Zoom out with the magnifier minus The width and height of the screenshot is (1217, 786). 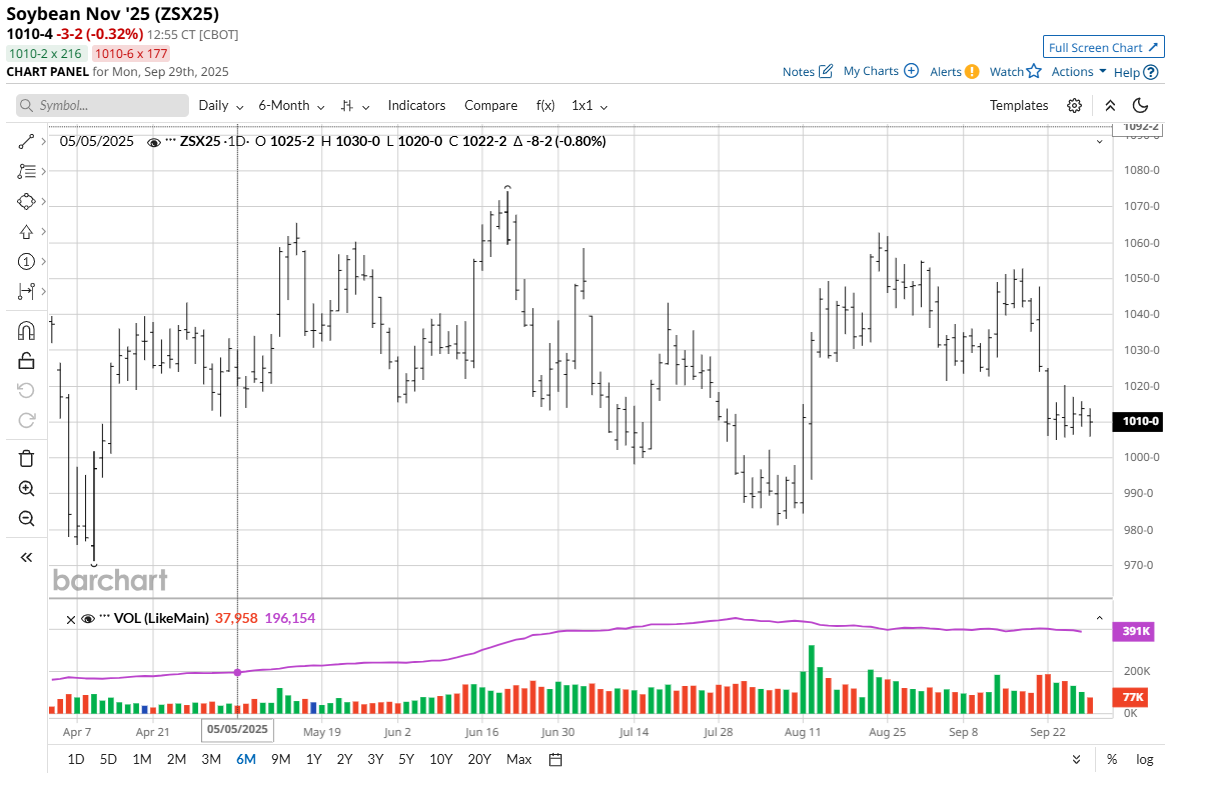pos(26,518)
